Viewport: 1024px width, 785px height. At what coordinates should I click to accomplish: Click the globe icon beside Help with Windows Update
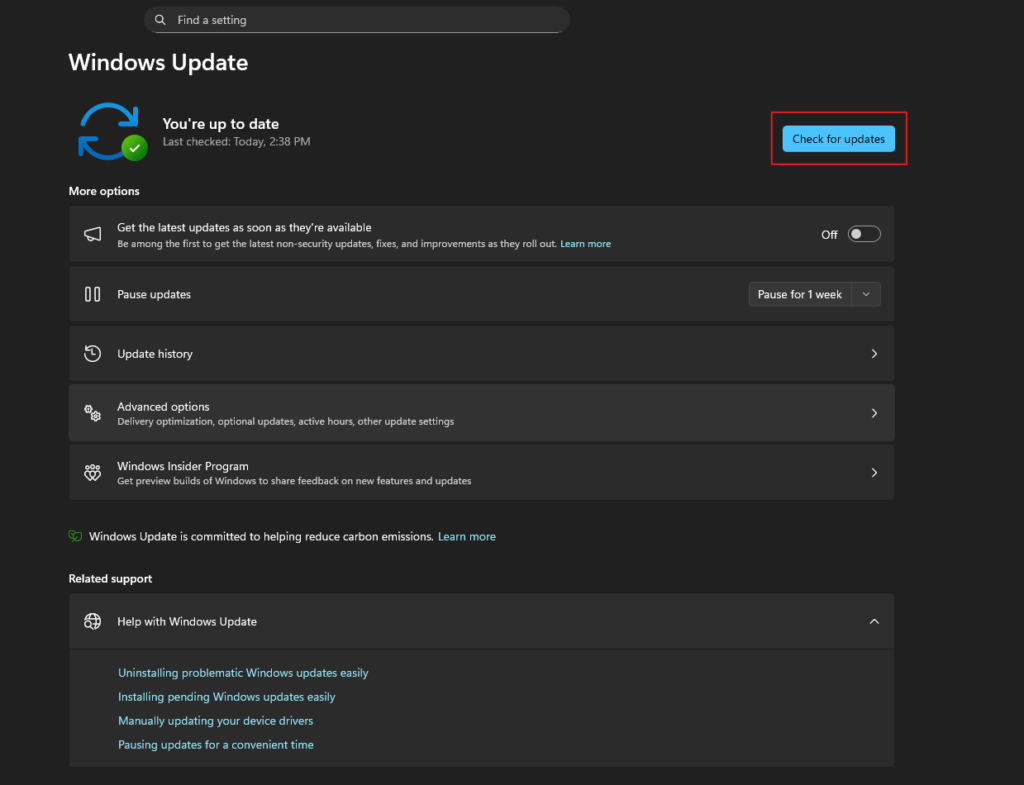point(92,621)
